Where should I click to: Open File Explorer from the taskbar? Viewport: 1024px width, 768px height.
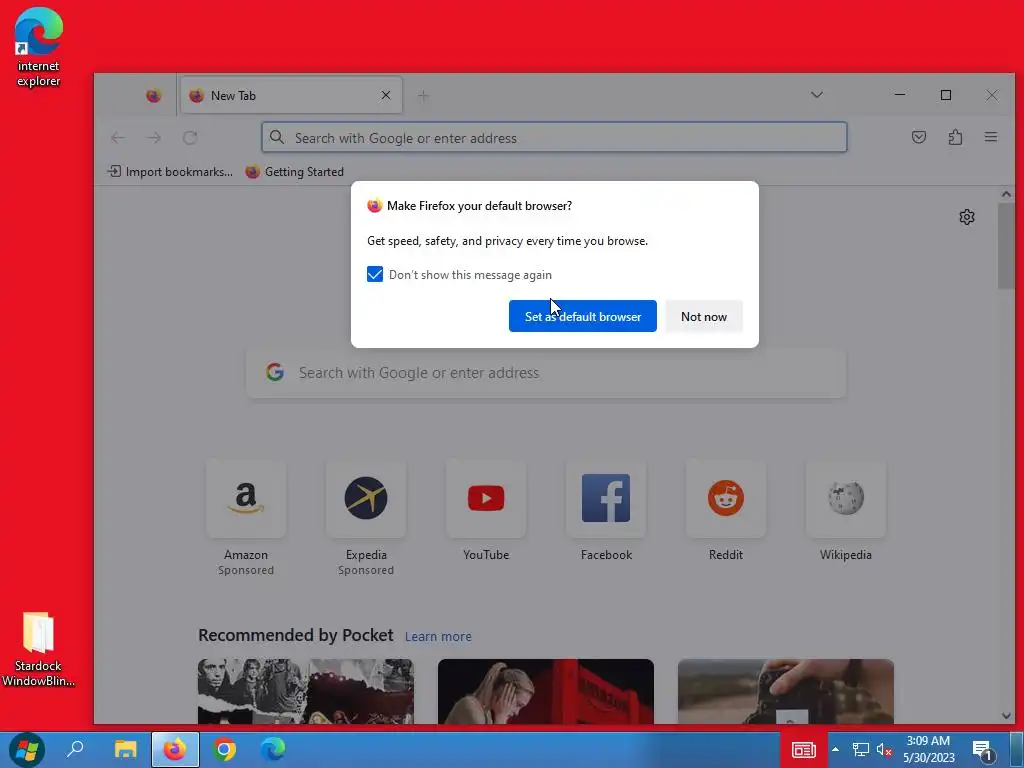[x=125, y=749]
